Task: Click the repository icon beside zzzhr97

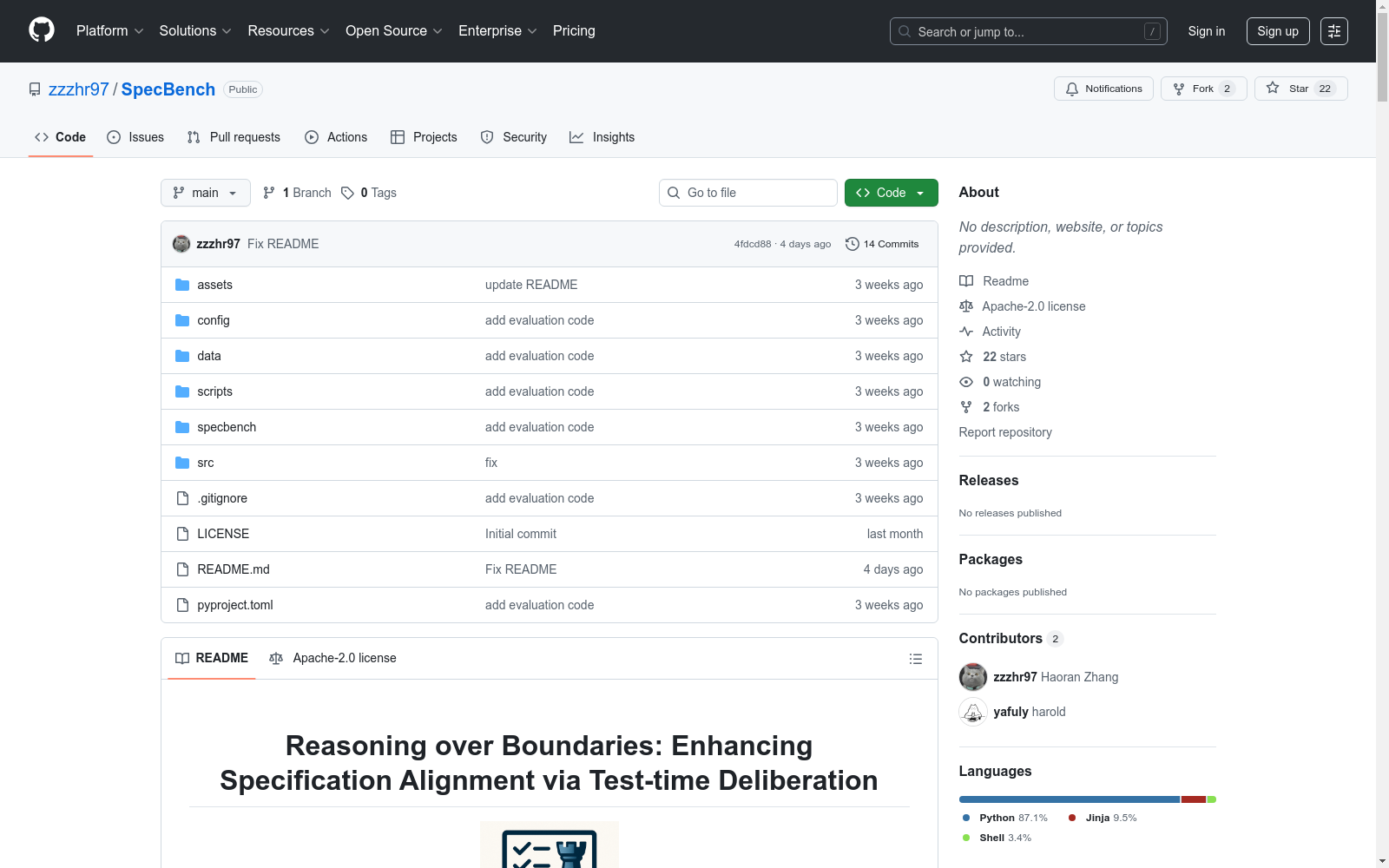Action: 35,89
